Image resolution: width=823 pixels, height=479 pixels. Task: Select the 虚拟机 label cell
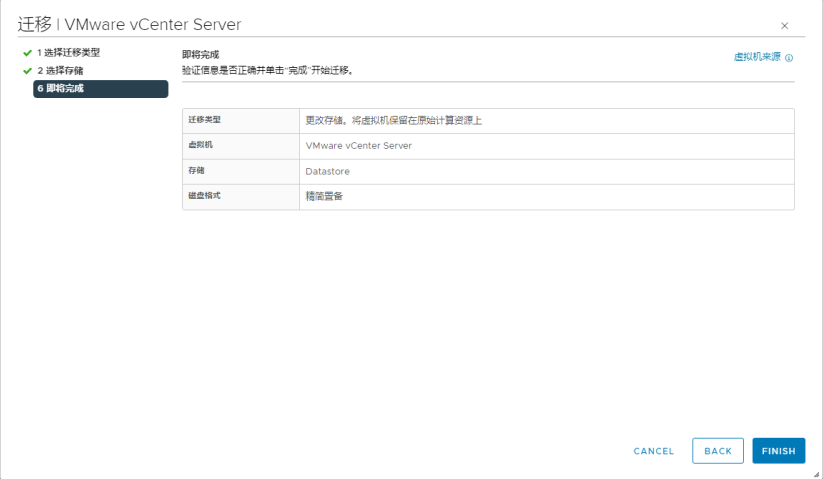241,146
